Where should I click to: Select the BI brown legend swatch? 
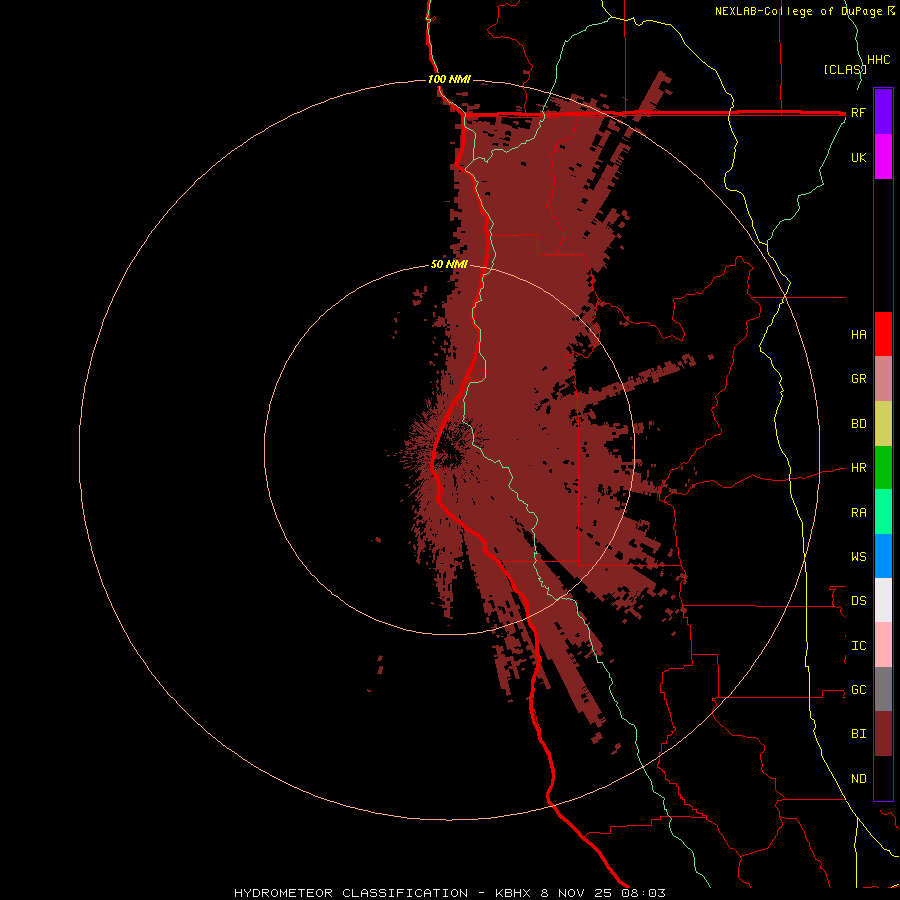pos(883,734)
